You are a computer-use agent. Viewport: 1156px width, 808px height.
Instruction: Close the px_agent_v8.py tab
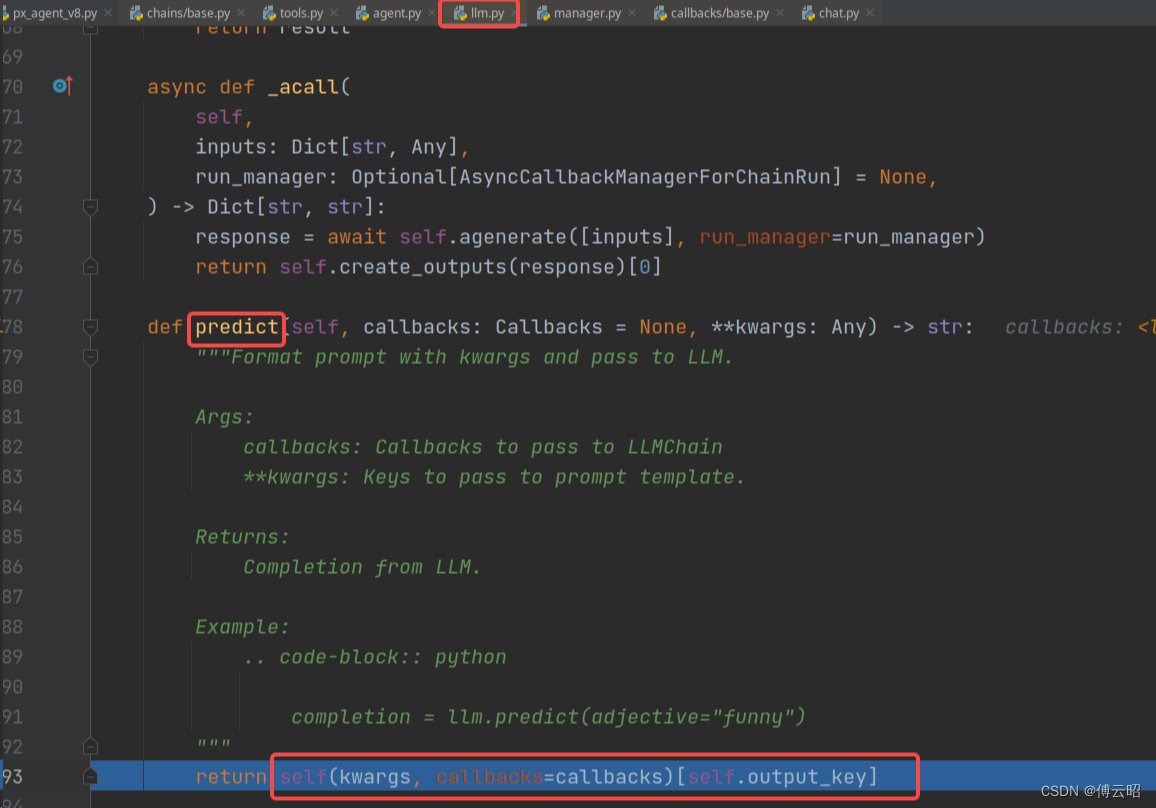click(108, 13)
